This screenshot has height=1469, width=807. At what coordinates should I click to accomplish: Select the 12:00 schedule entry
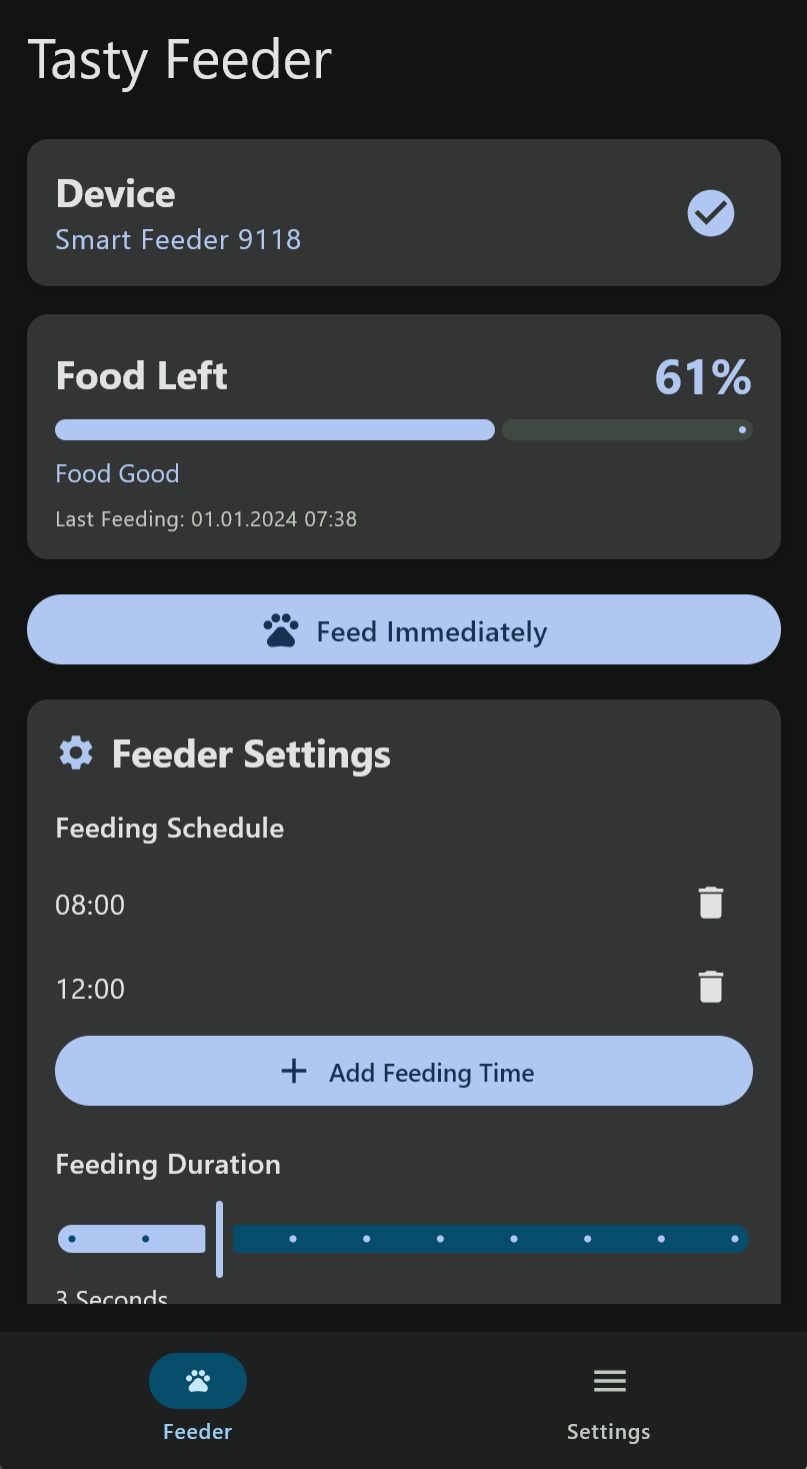(x=90, y=989)
